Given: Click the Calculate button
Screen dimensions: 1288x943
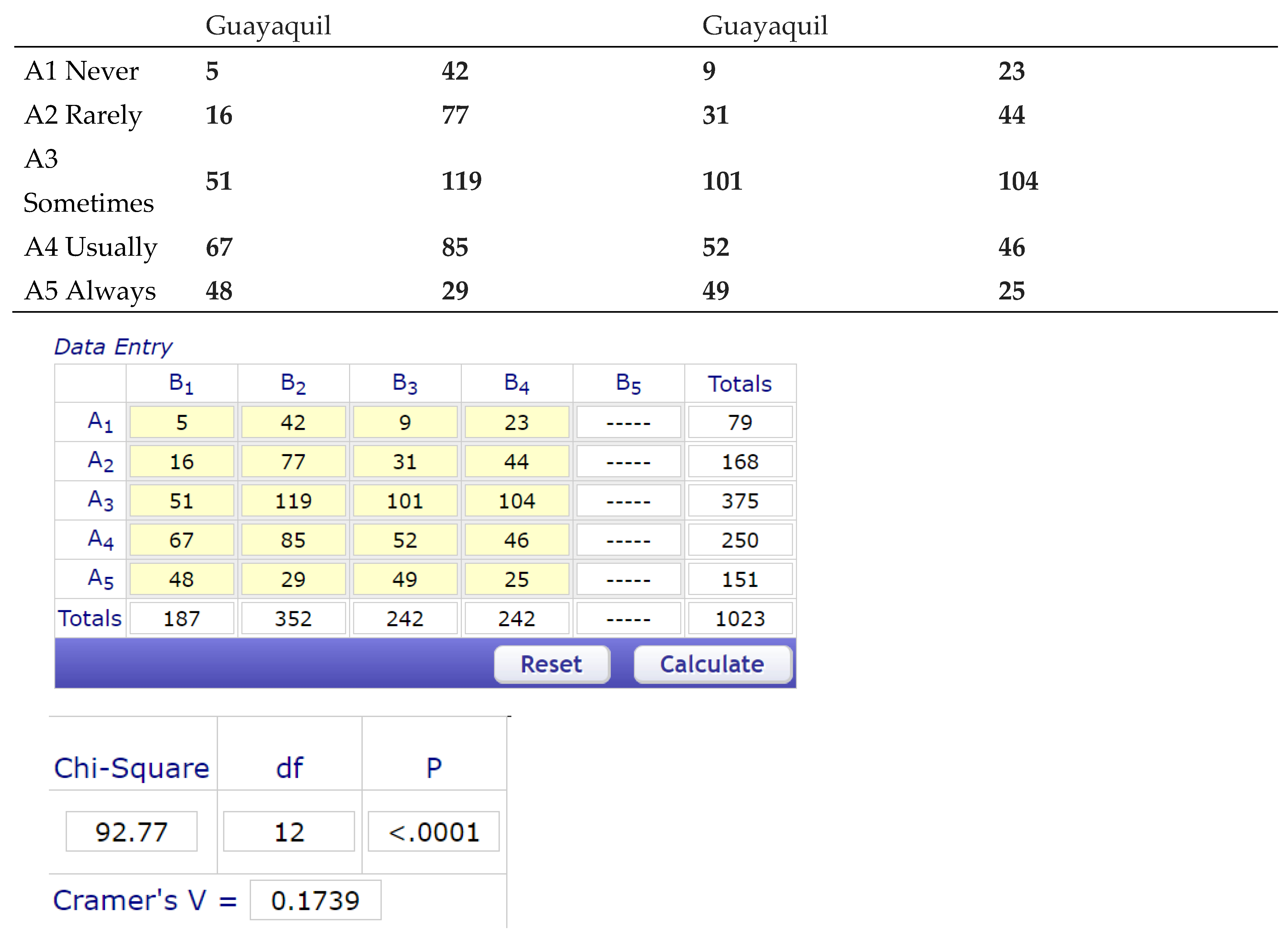Looking at the screenshot, I should tap(712, 664).
